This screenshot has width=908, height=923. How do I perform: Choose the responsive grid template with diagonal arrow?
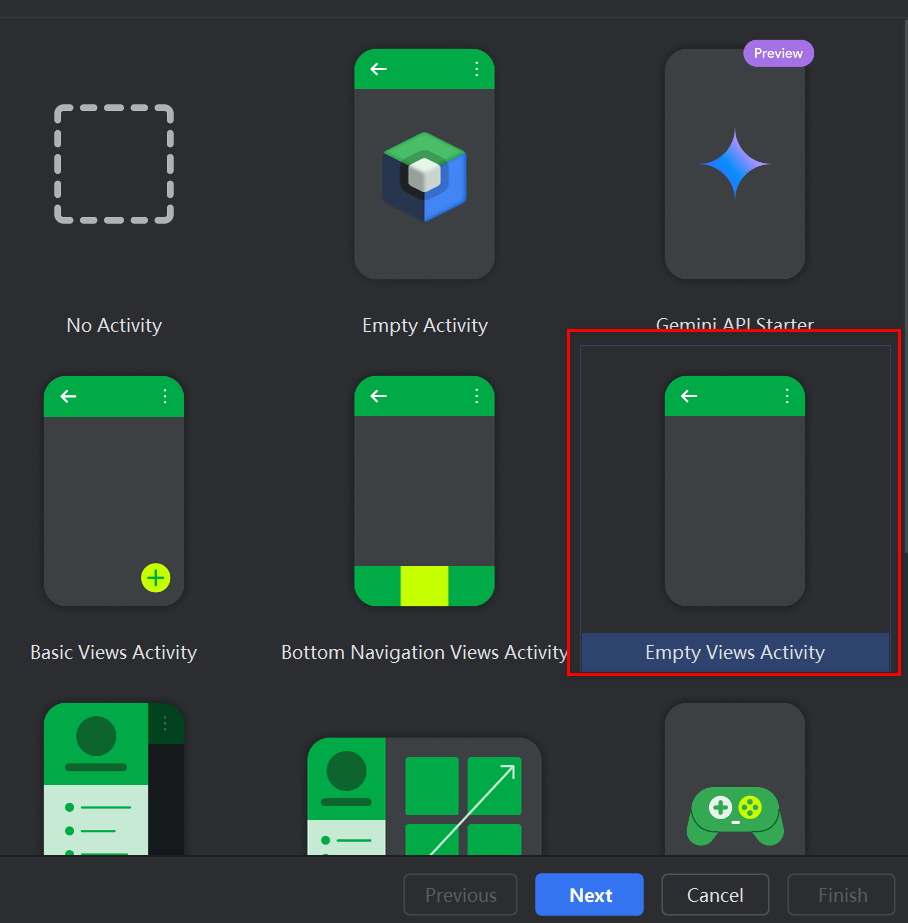coord(424,796)
